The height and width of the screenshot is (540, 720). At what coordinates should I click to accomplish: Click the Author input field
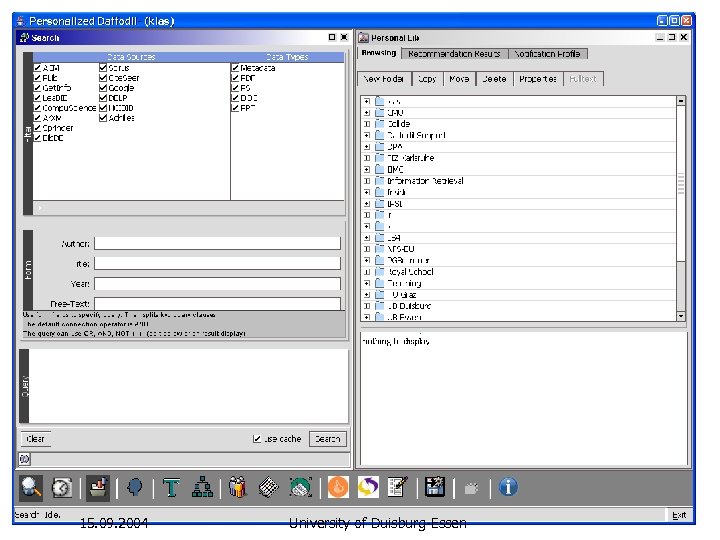pyautogui.click(x=217, y=243)
